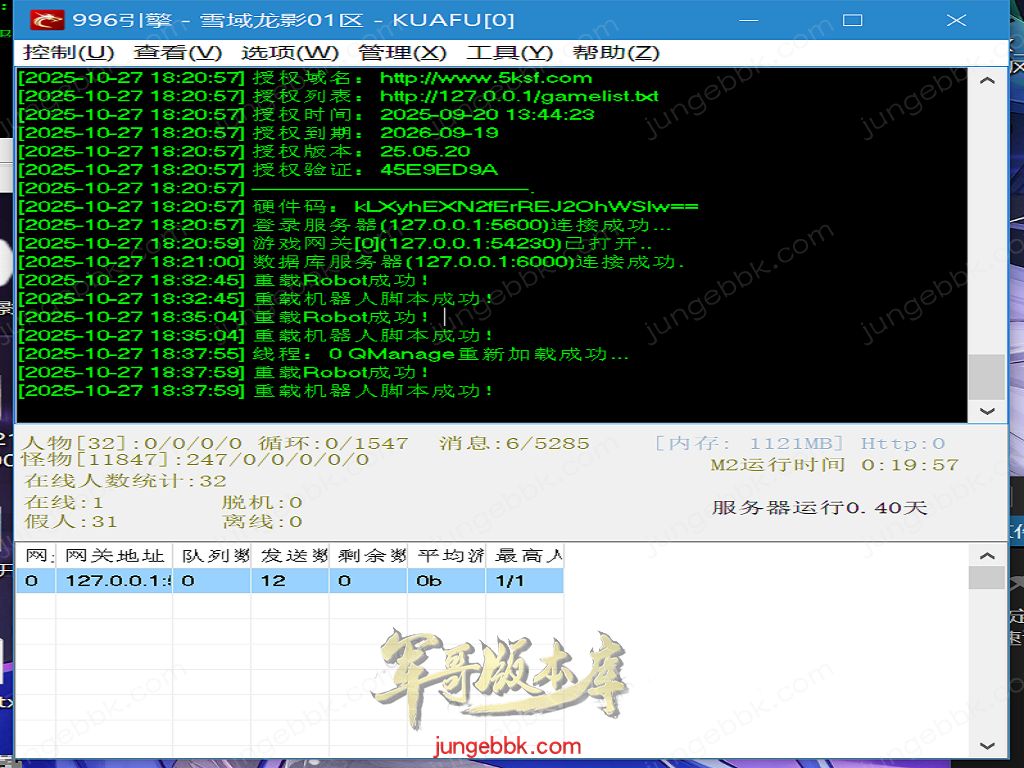Sort by the 网关地址 column header
Viewport: 1024px width, 768px height.
(114, 556)
